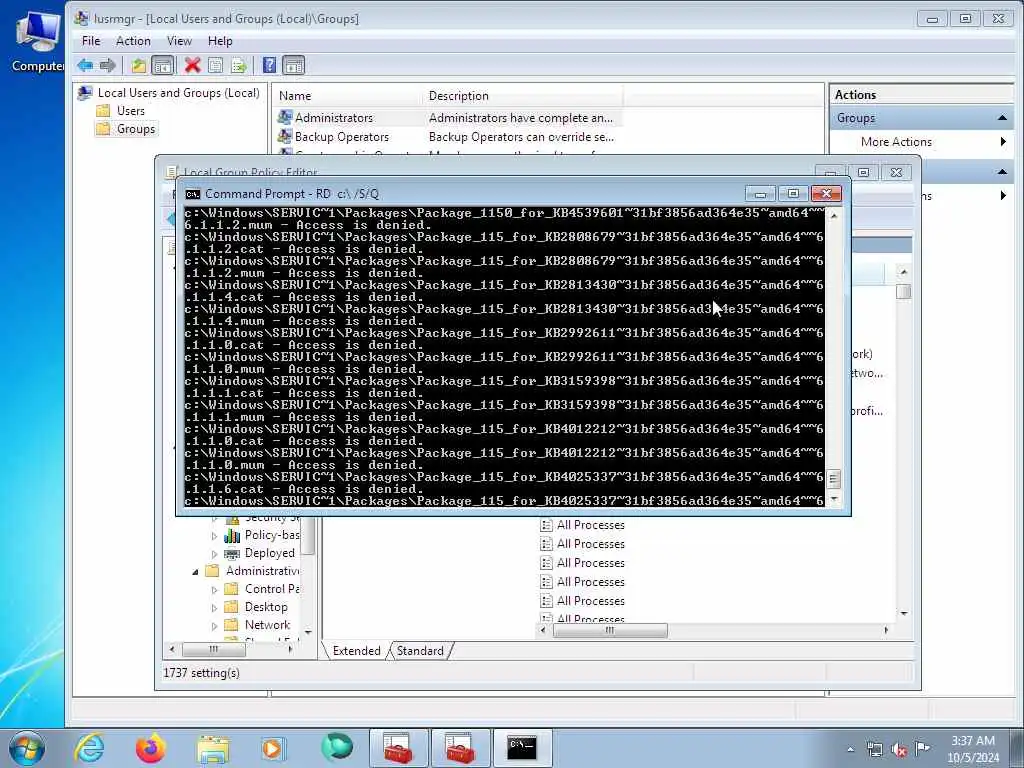Click the muted volume tray icon
Image resolution: width=1024 pixels, height=768 pixels.
pyautogui.click(x=899, y=750)
